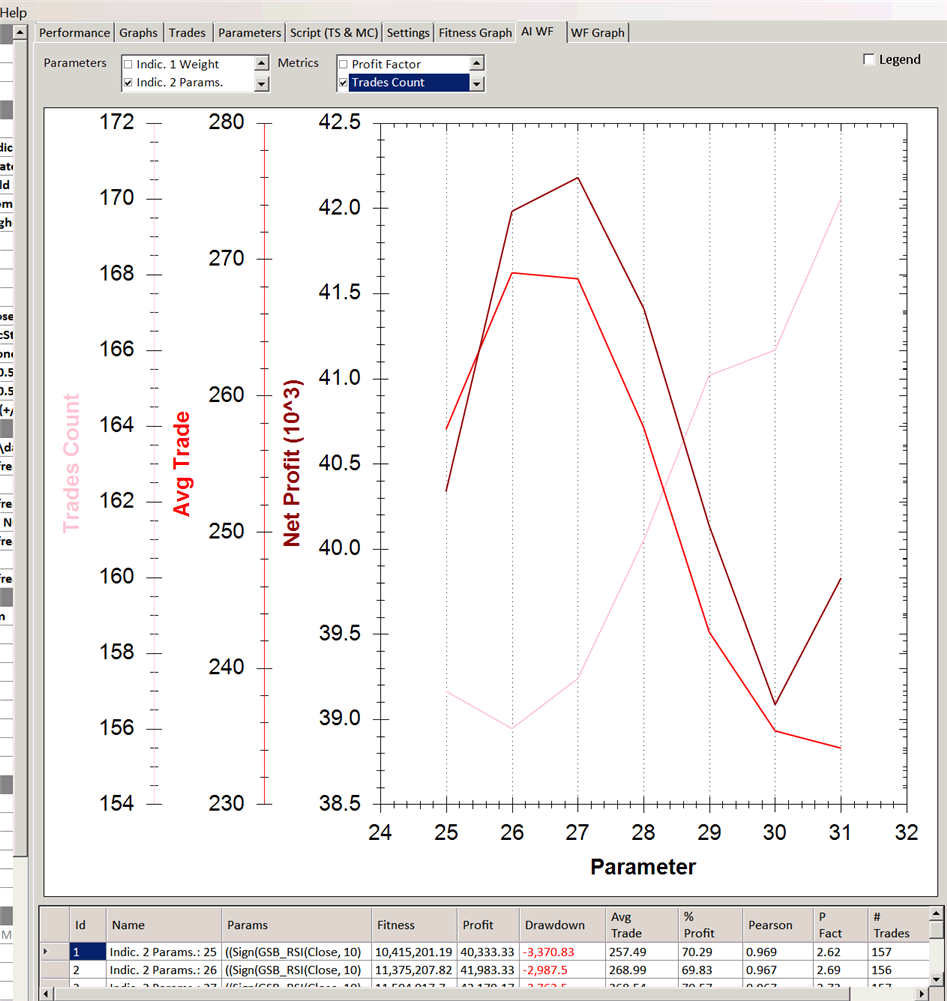The height and width of the screenshot is (1001, 947).
Task: Click Metrics list scroll-down arrow
Action: (477, 83)
